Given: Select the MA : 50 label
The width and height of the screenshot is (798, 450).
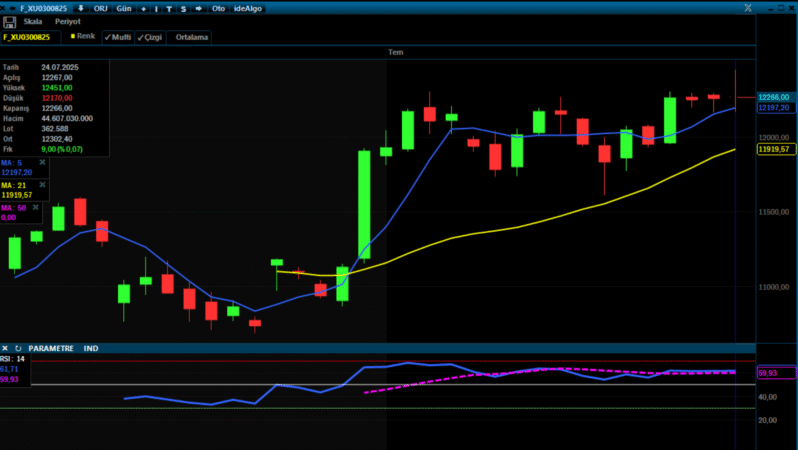Looking at the screenshot, I should pyautogui.click(x=13, y=208).
